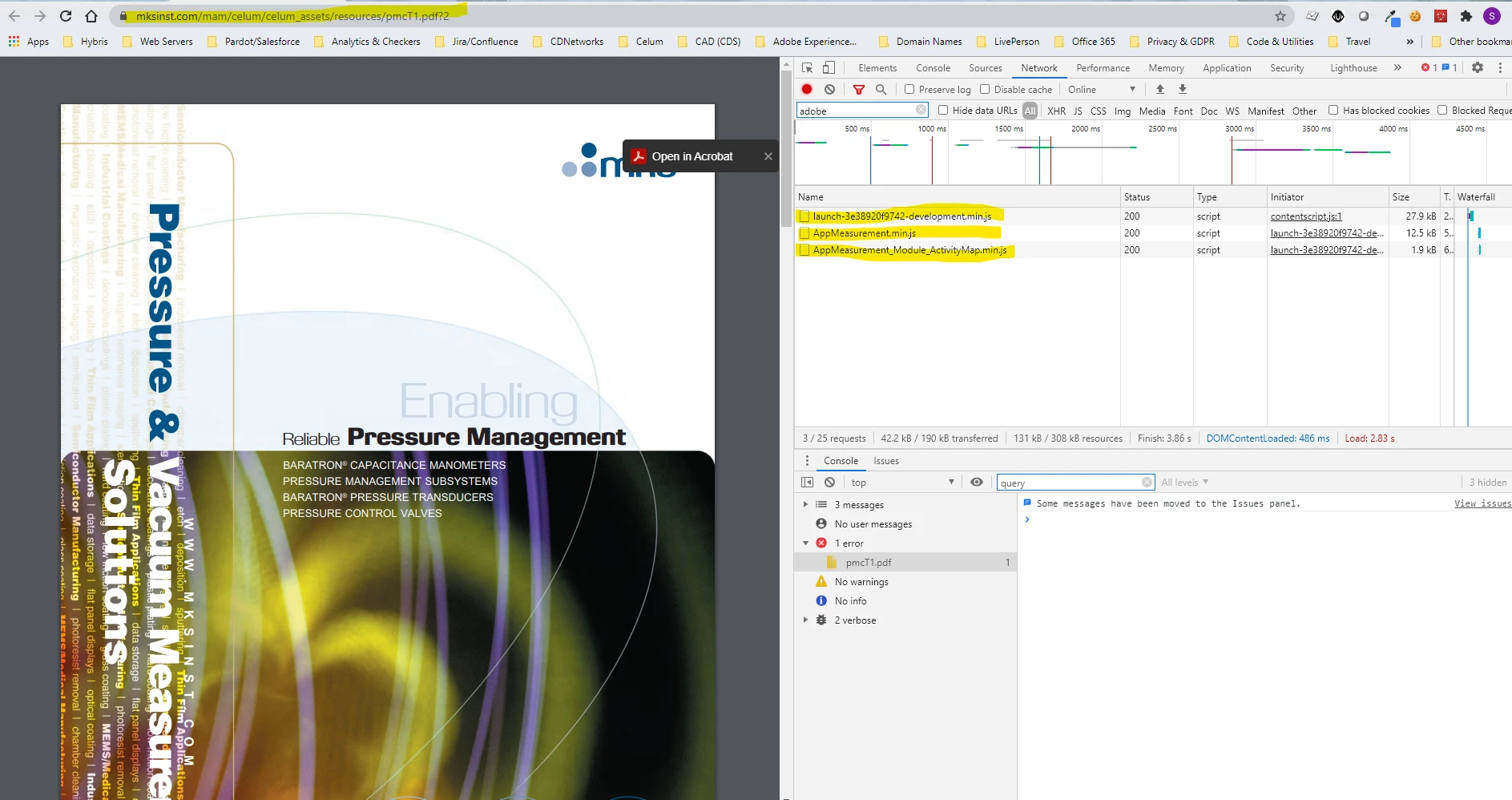This screenshot has width=1512, height=800.
Task: Open the purple profile avatar
Action: coord(1492,16)
